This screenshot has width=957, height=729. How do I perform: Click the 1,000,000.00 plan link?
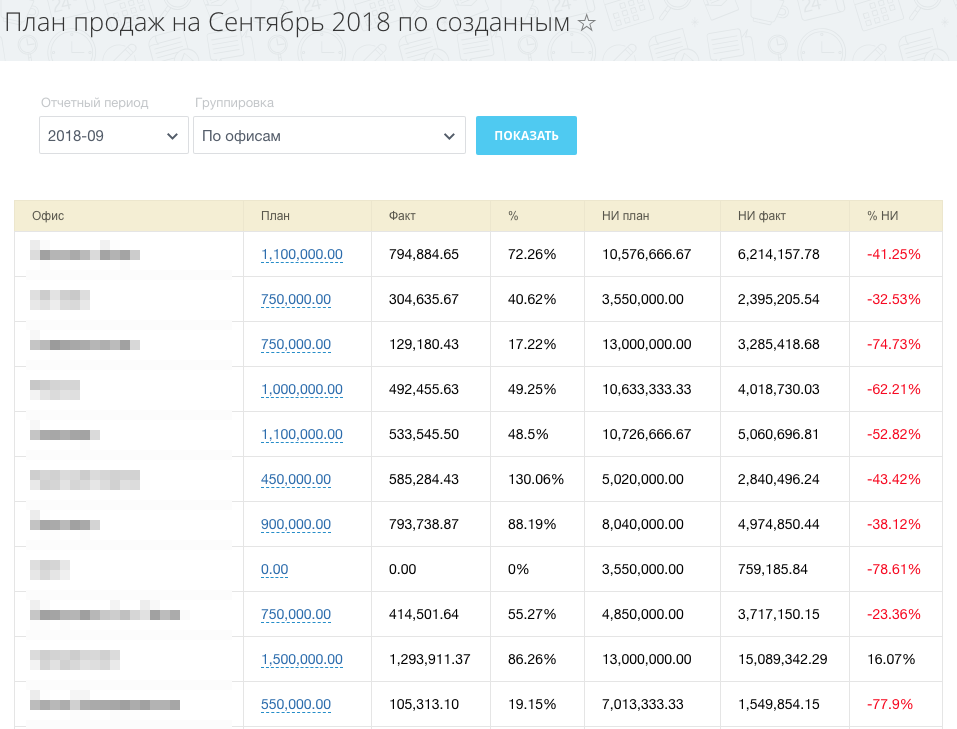coord(302,390)
